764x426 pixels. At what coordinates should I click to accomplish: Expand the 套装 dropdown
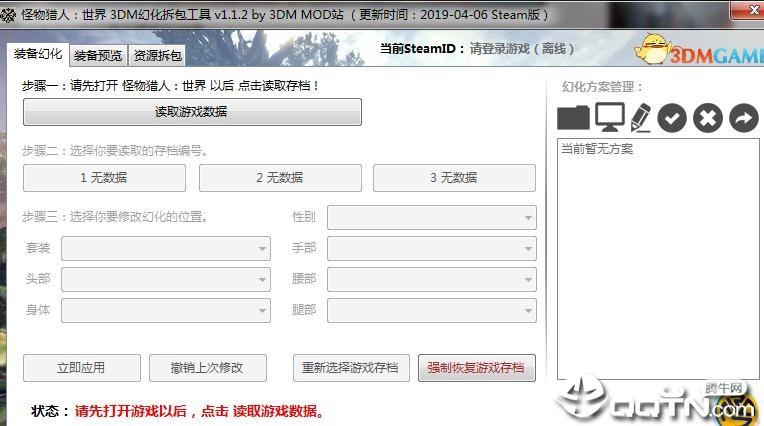point(166,249)
